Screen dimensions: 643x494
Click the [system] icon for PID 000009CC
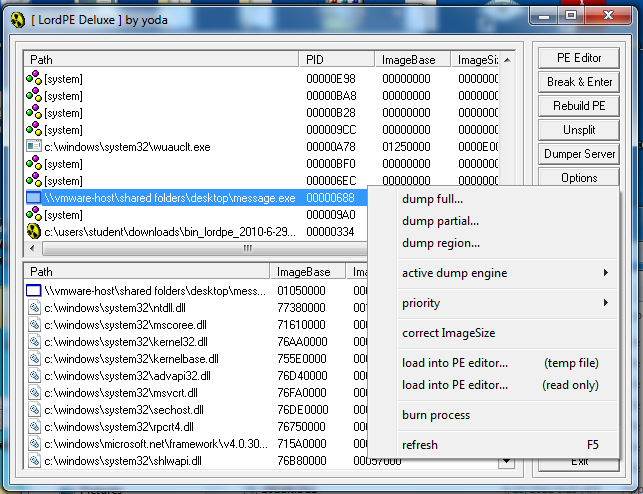coord(34,129)
